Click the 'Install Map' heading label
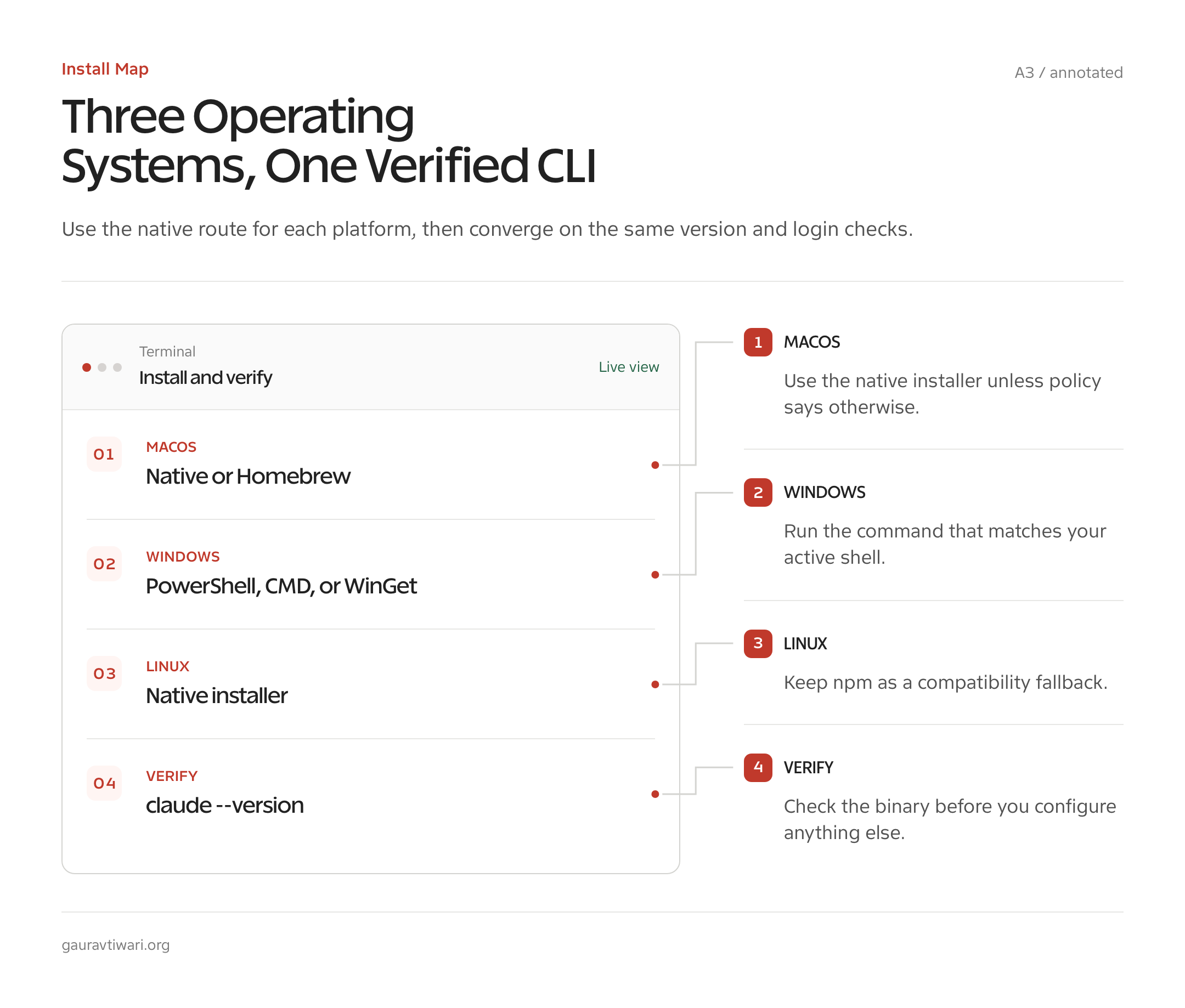Image resolution: width=1185 pixels, height=1008 pixels. 105,69
